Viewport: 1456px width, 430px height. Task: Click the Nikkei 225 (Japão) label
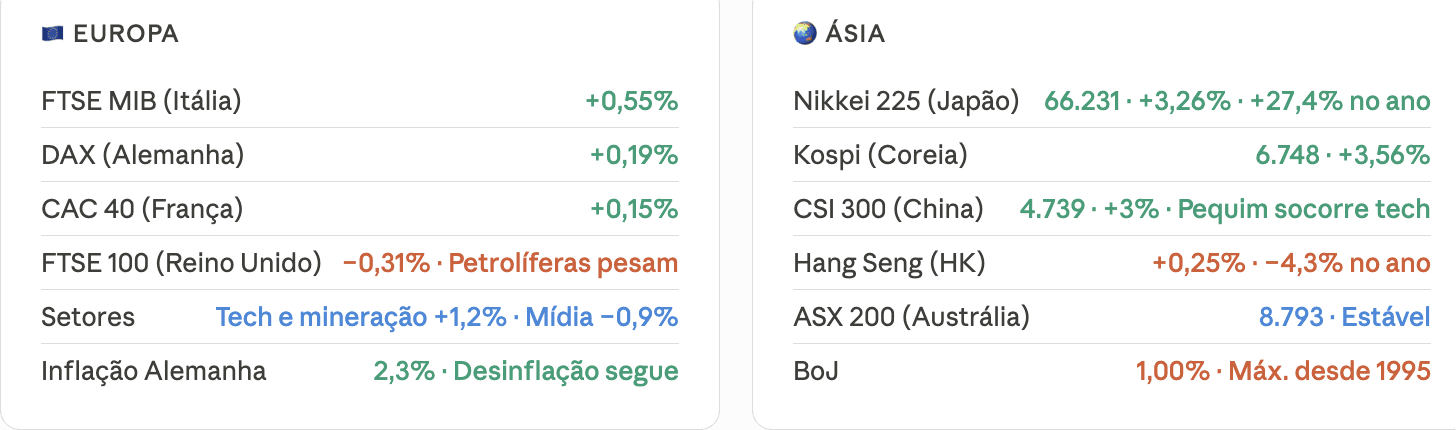pyautogui.click(x=906, y=101)
